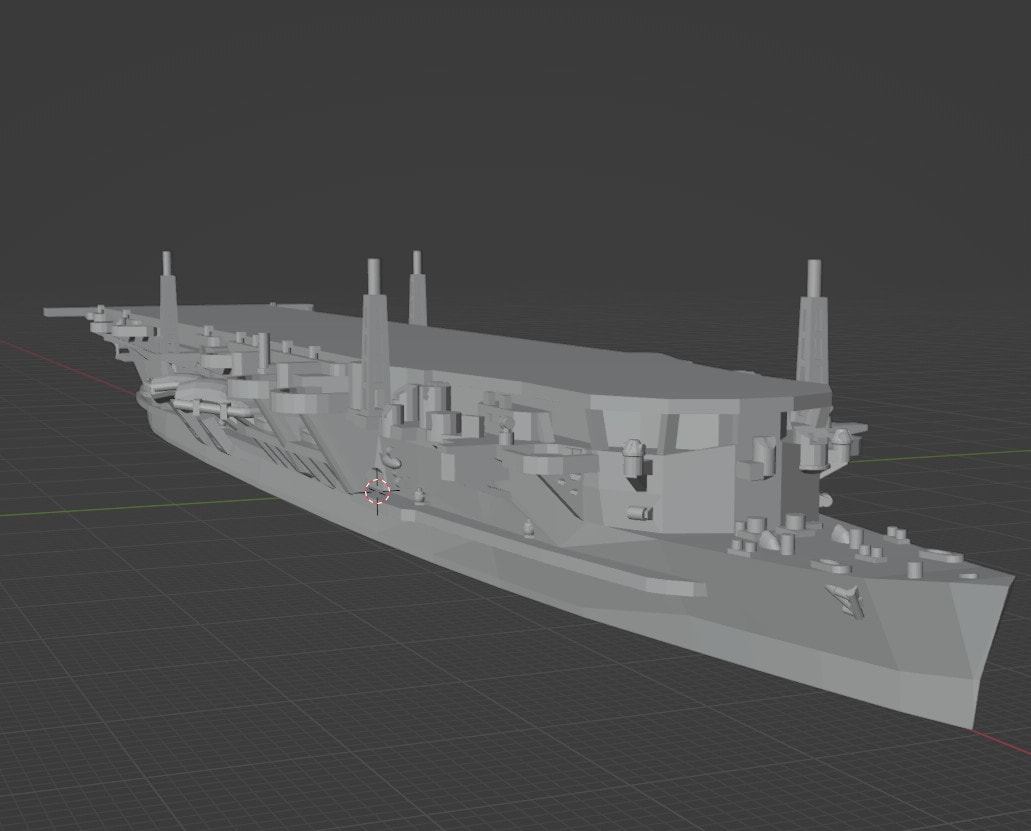Click an empty area of the grid floor
1031x831 pixels.
click(x=250, y=700)
